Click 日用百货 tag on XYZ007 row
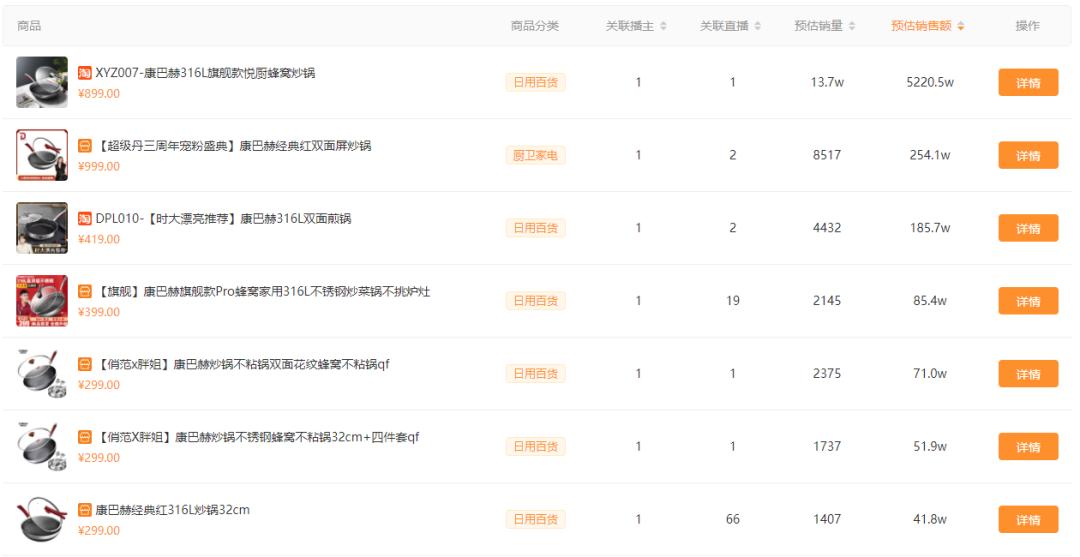 point(535,83)
